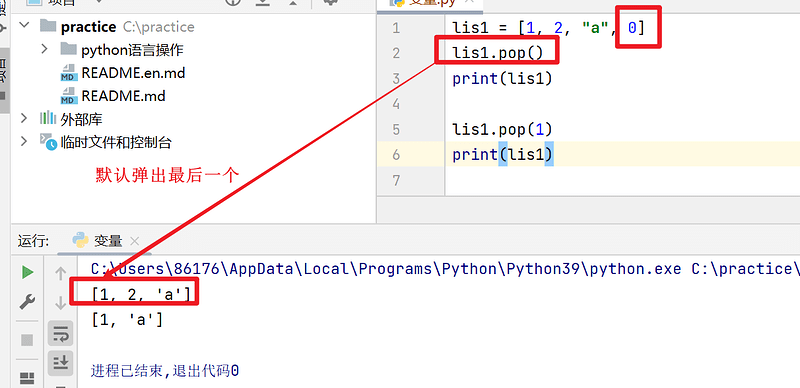Open restore layout icon in run panel
The width and height of the screenshot is (800, 388).
click(x=27, y=378)
